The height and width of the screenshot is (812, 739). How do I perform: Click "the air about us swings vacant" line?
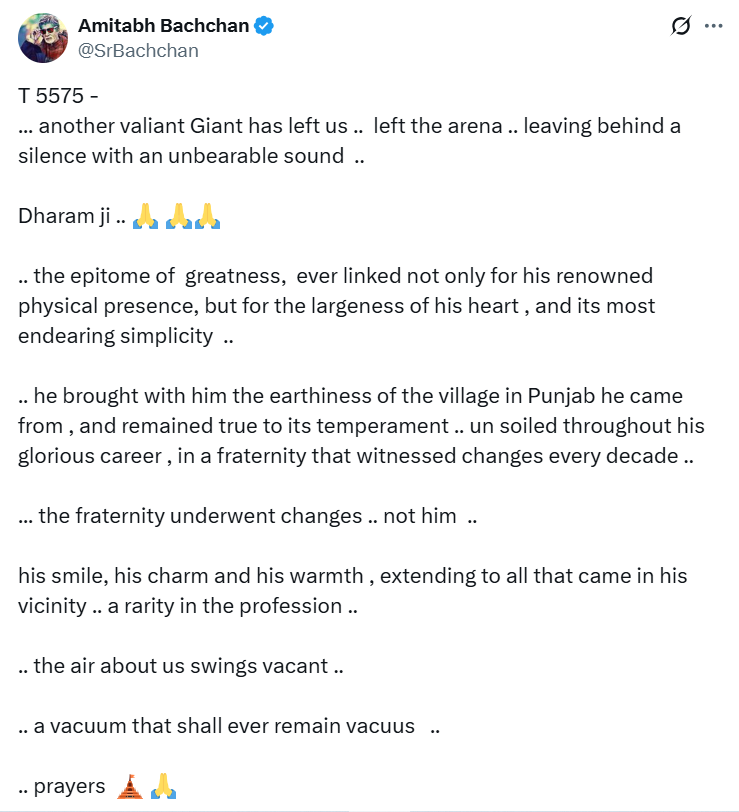coord(180,666)
